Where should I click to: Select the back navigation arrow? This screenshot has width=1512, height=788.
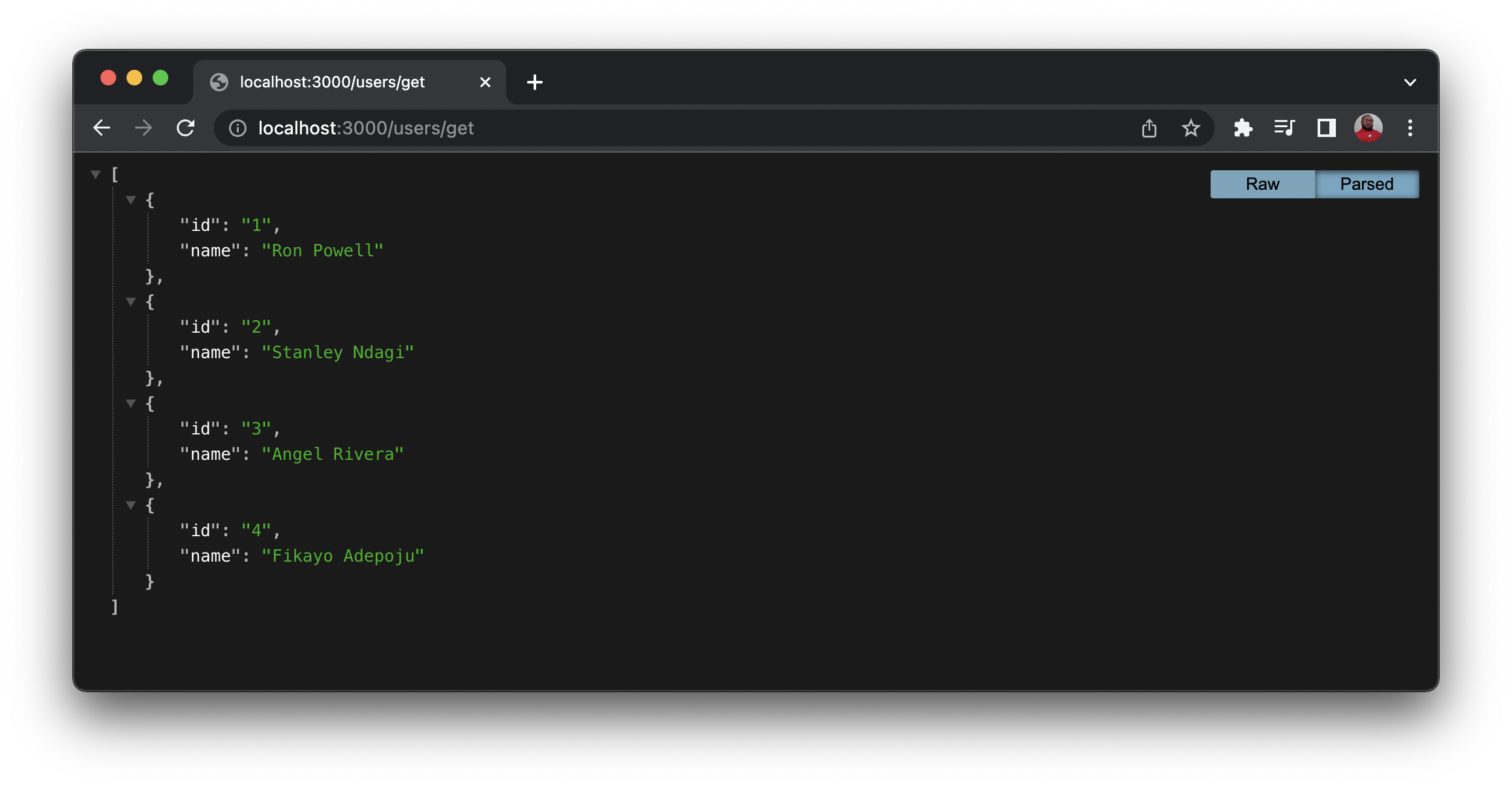(x=102, y=128)
